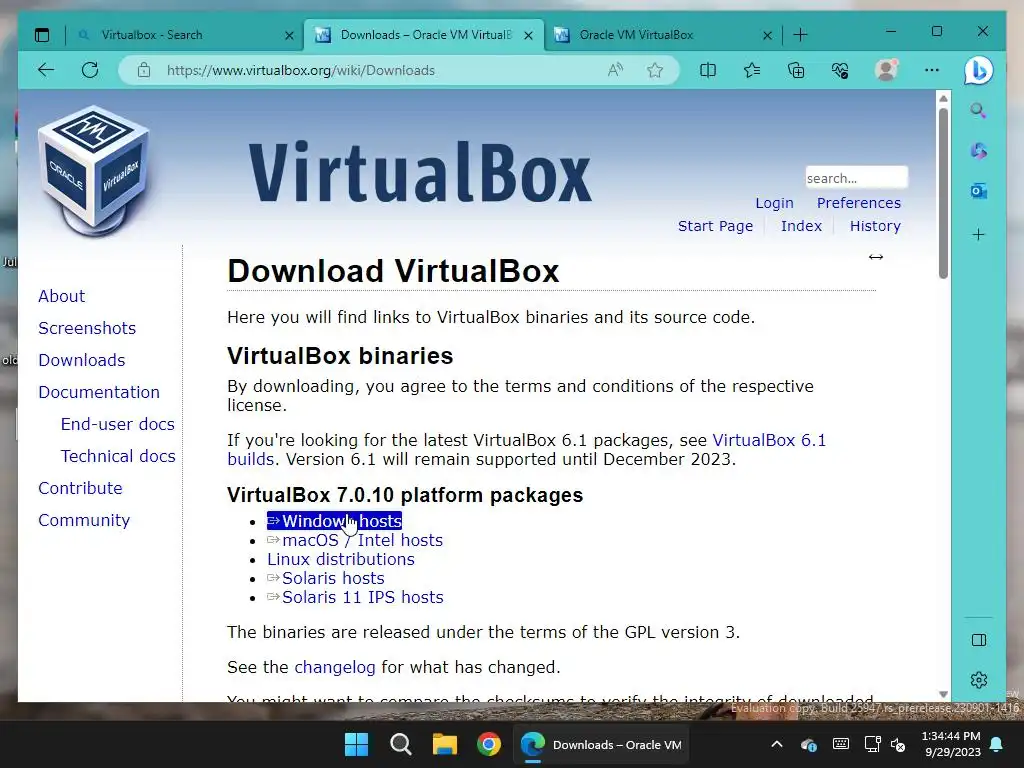Open the Bing chat sidebar button
1024x768 pixels.
pos(978,71)
